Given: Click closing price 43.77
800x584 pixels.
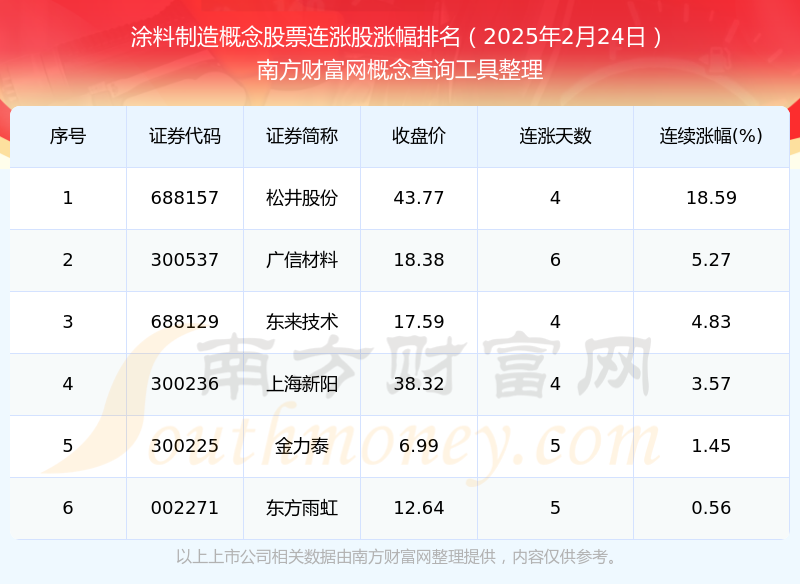Looking at the screenshot, I should (419, 198).
